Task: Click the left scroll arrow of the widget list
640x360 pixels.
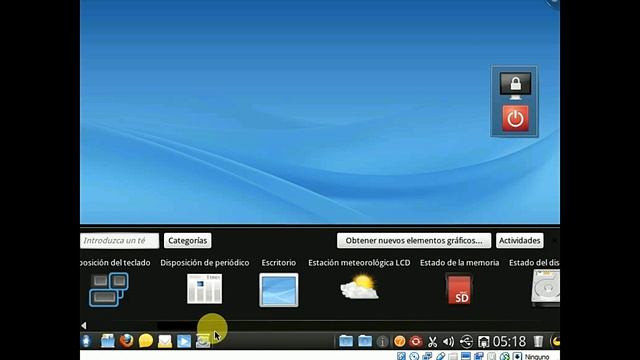Action: coord(84,325)
